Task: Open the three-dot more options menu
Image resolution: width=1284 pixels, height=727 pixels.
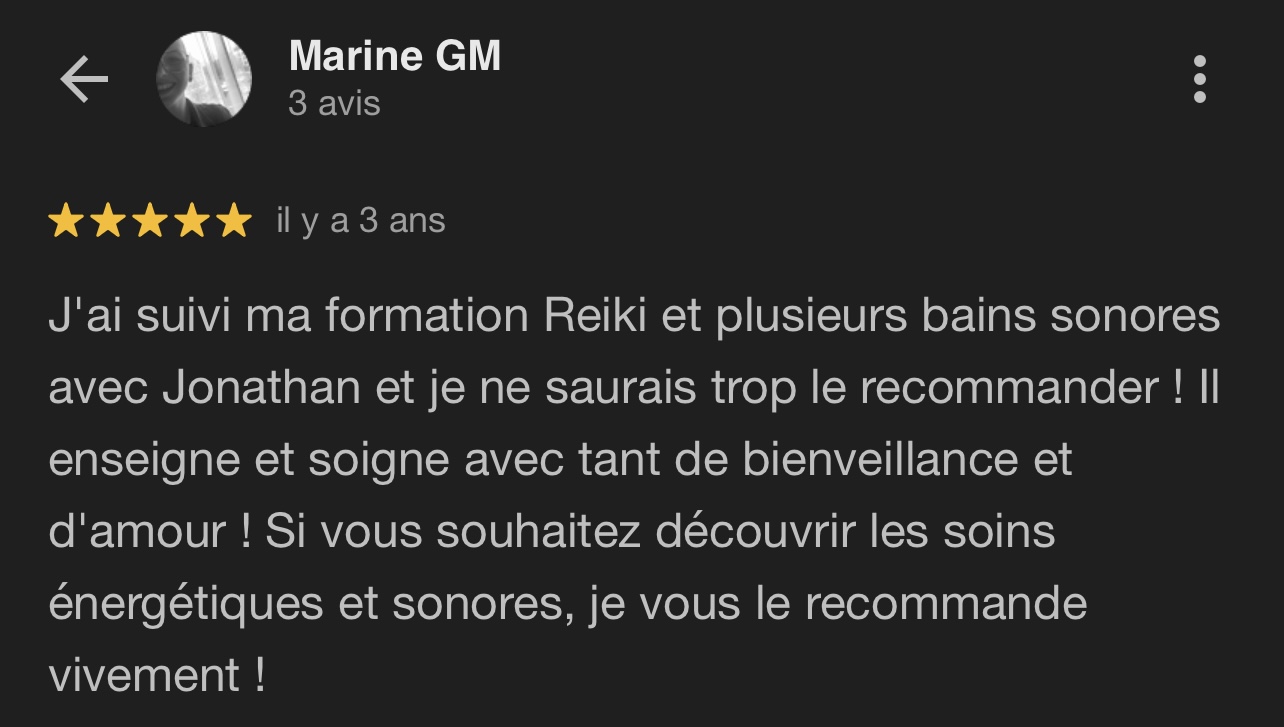Action: [1199, 79]
